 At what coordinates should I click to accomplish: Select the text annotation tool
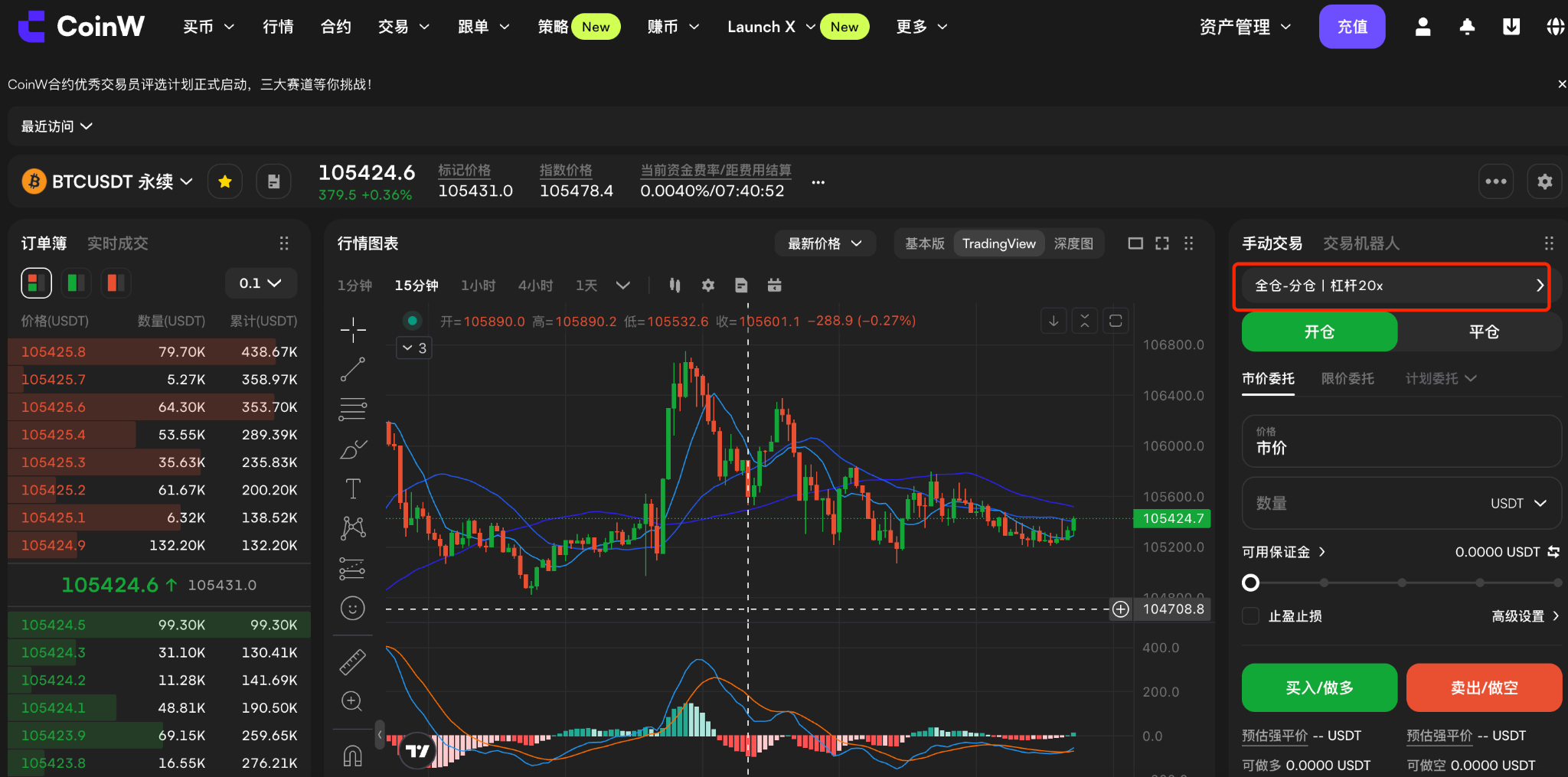353,488
